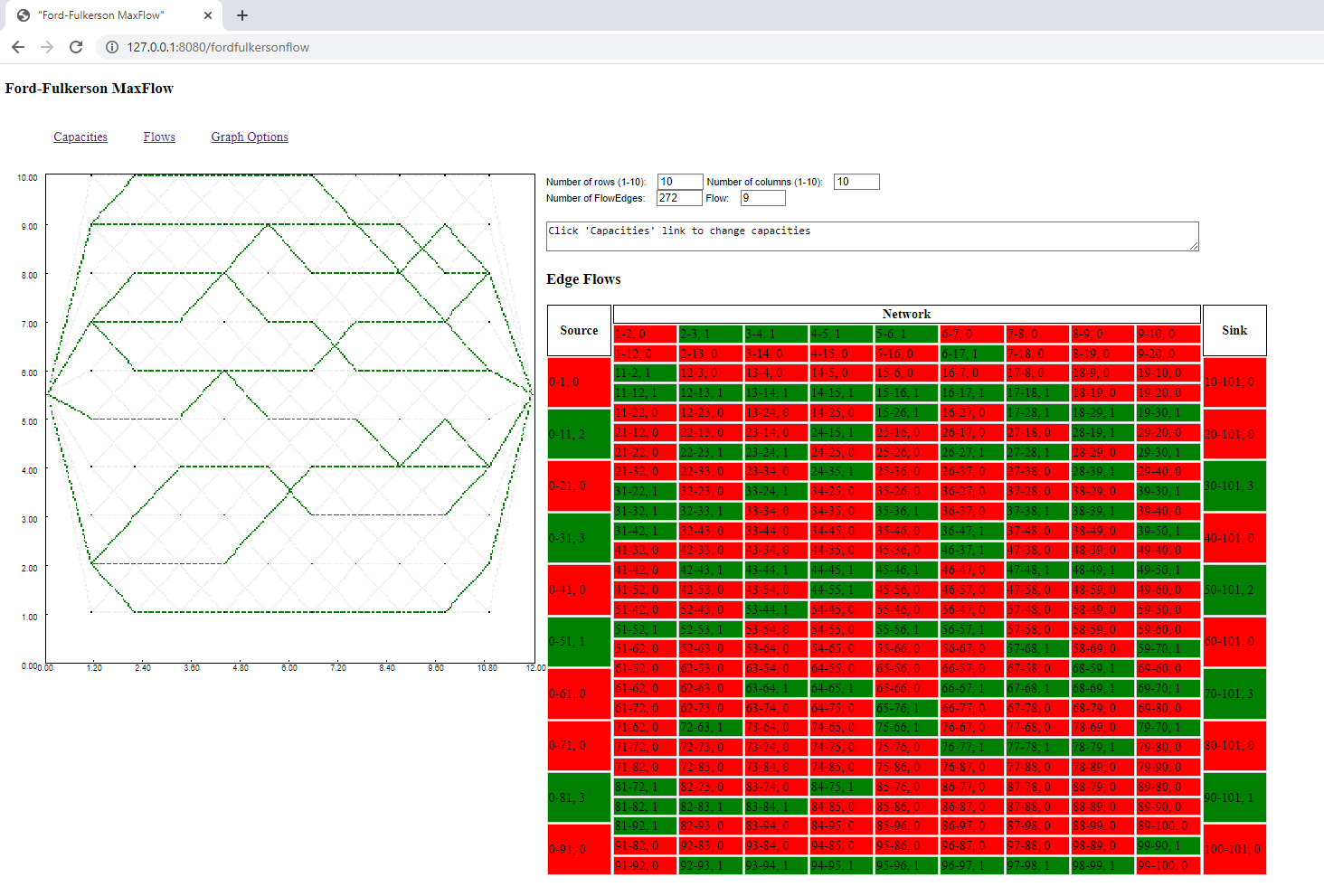Click the green edge cell 11-2, 1
Image resolution: width=1324 pixels, height=896 pixels.
(x=644, y=373)
